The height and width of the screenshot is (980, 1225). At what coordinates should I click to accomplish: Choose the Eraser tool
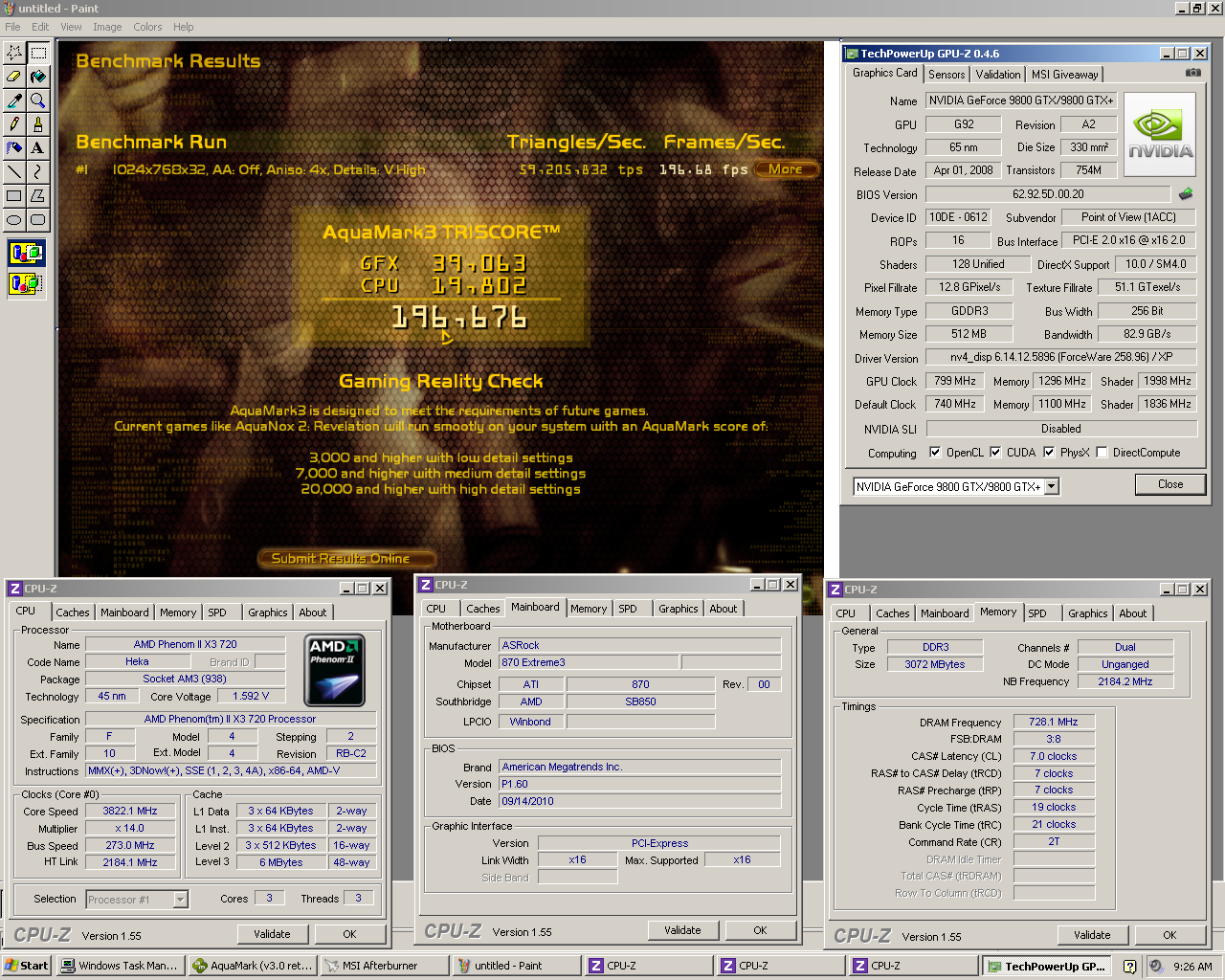click(14, 77)
